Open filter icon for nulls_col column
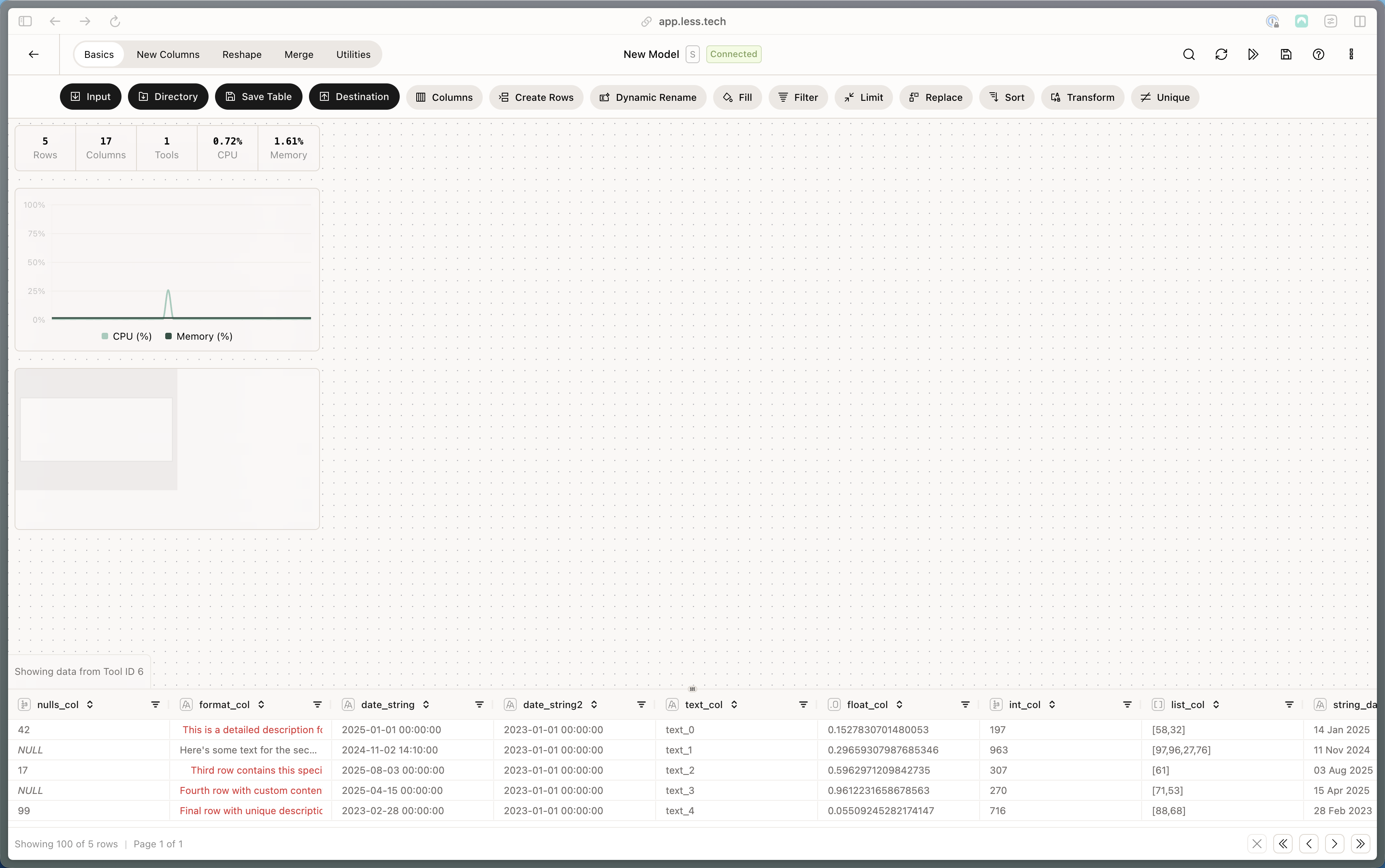The width and height of the screenshot is (1385, 868). [x=155, y=704]
